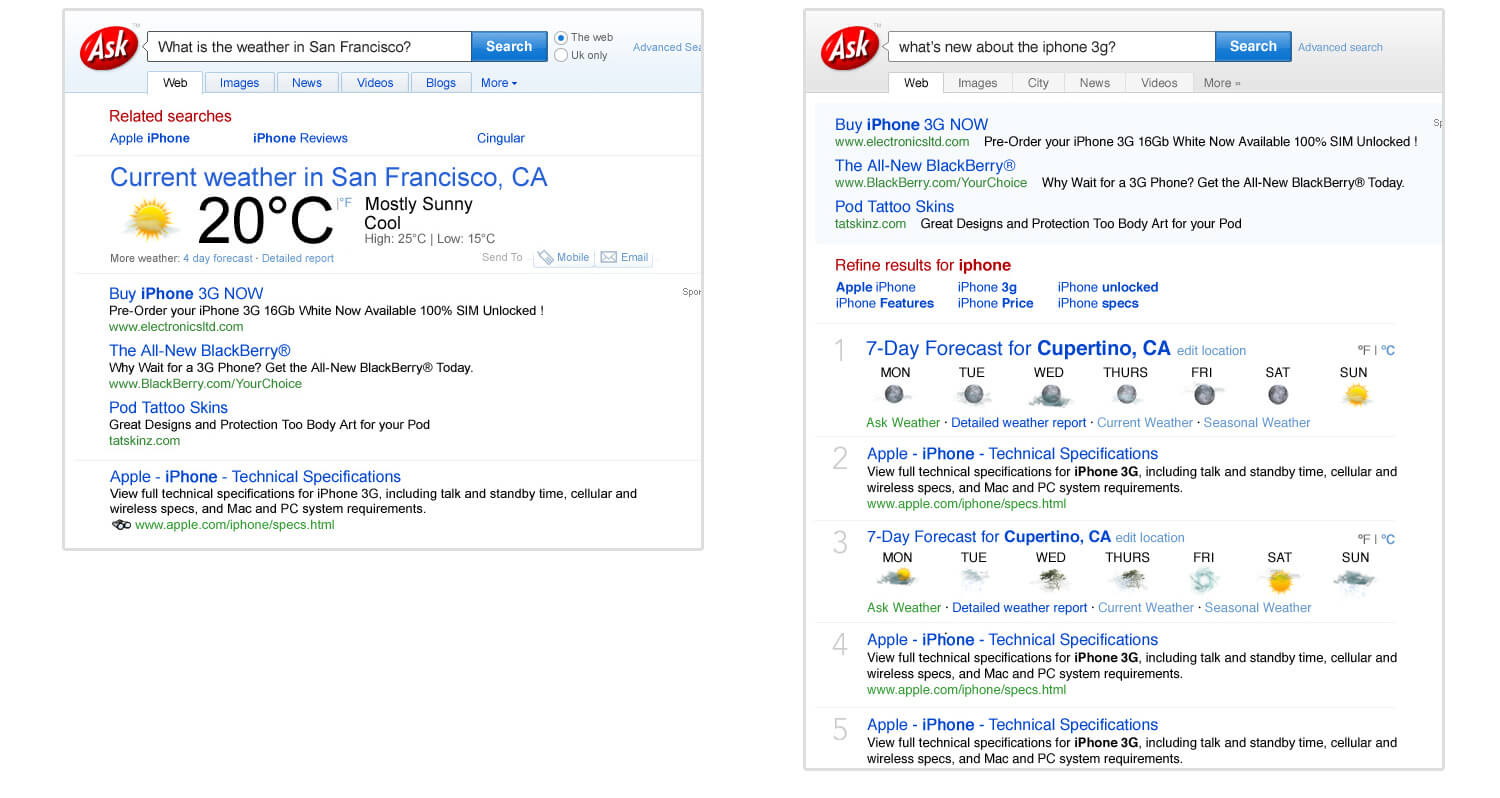Click the 'Cingular' related search
Viewport: 1500px width, 798px height.
501,138
